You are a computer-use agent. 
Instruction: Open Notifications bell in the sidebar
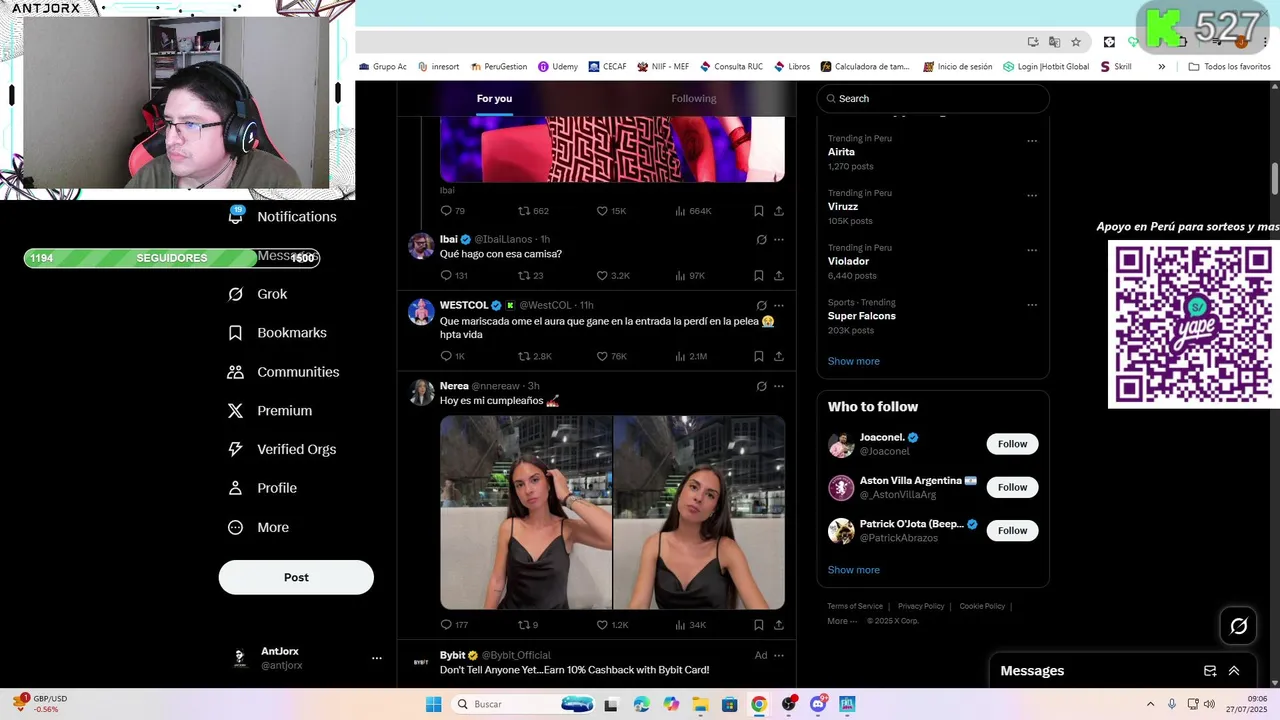click(283, 216)
